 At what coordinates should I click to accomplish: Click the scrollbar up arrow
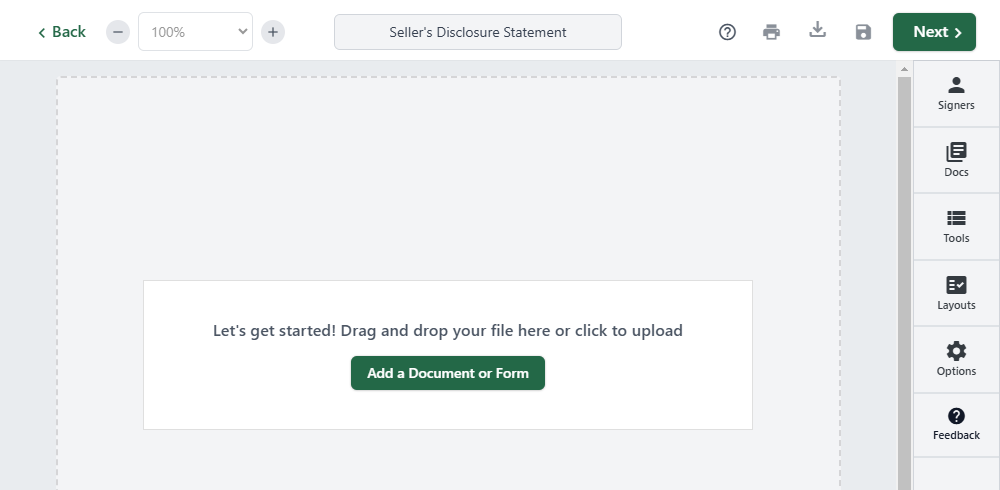coord(905,69)
